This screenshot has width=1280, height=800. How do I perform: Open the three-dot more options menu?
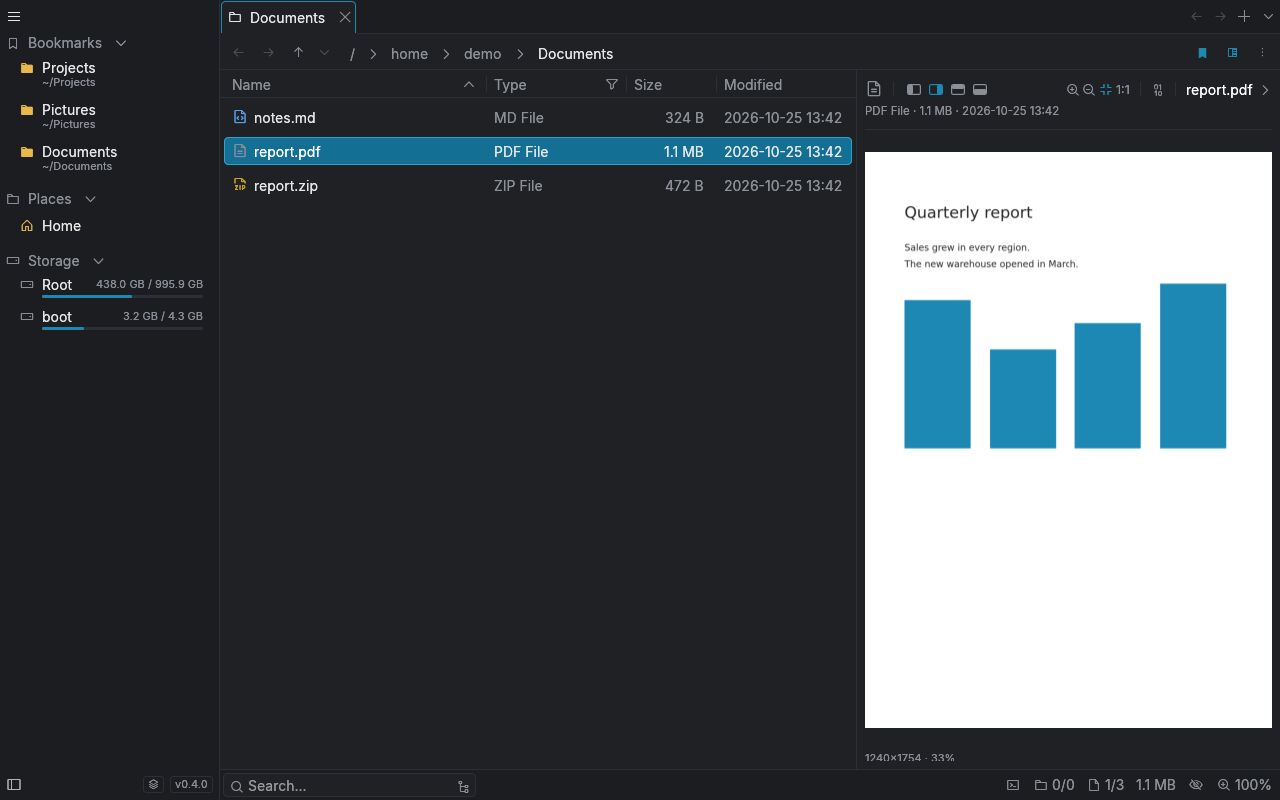click(1262, 53)
